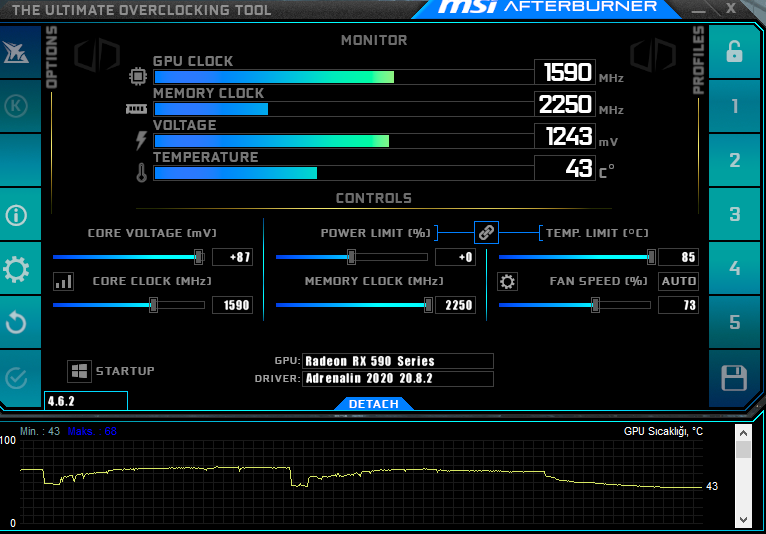
Task: Click the version 4.6.2 label
Action: [x=61, y=401]
